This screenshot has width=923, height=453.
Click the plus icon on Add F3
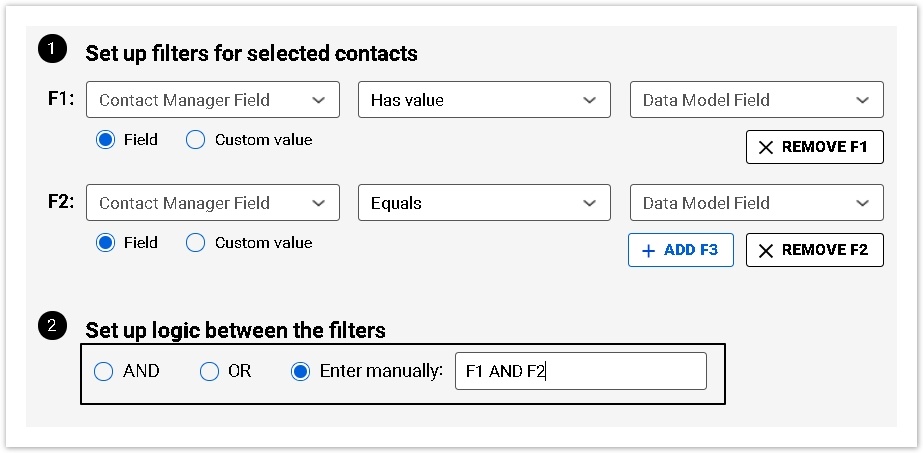point(648,250)
